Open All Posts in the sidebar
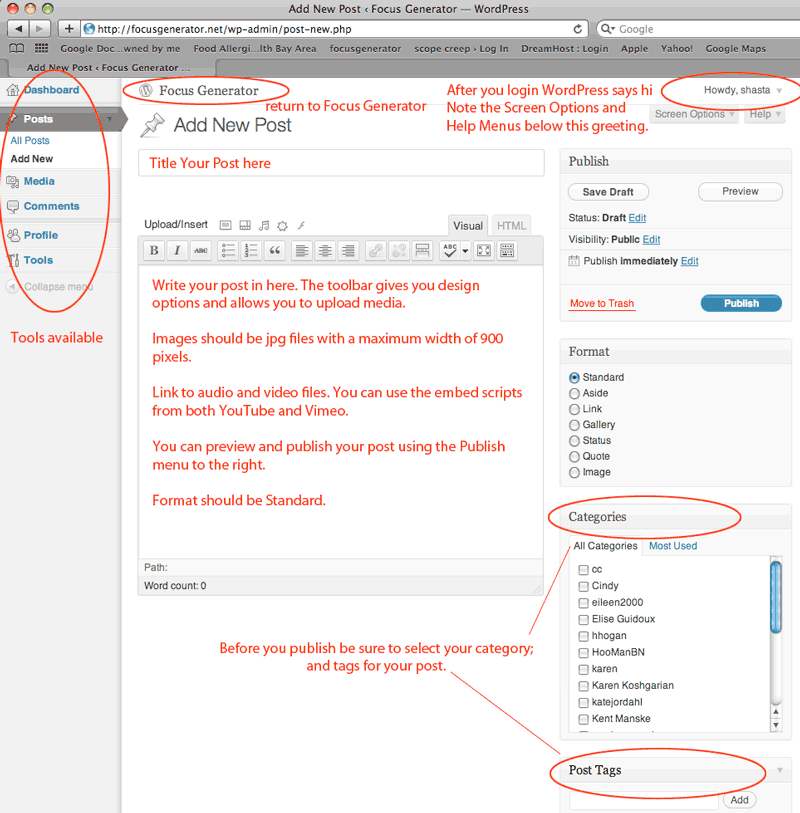The width and height of the screenshot is (800, 813). coord(30,141)
